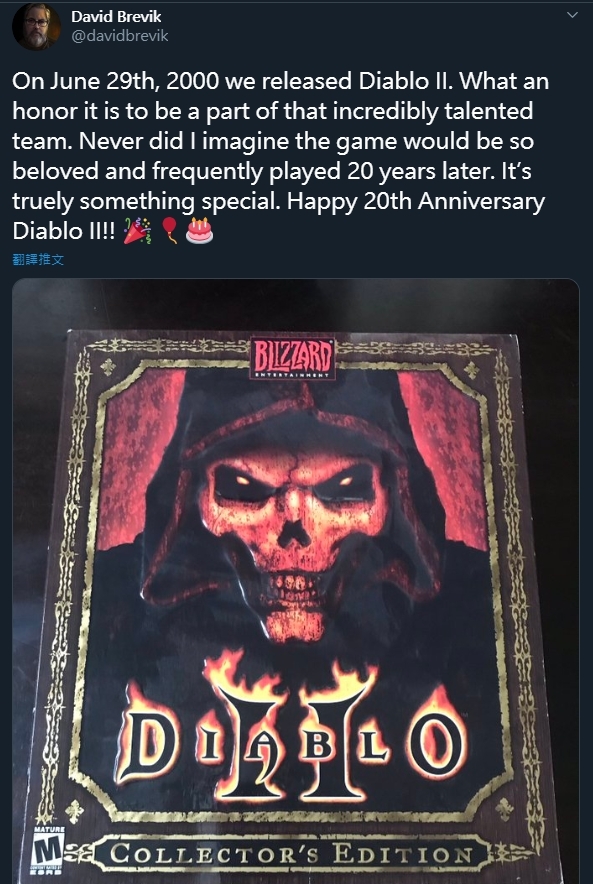Click the red balloon emoji
The image size is (593, 884).
click(170, 231)
